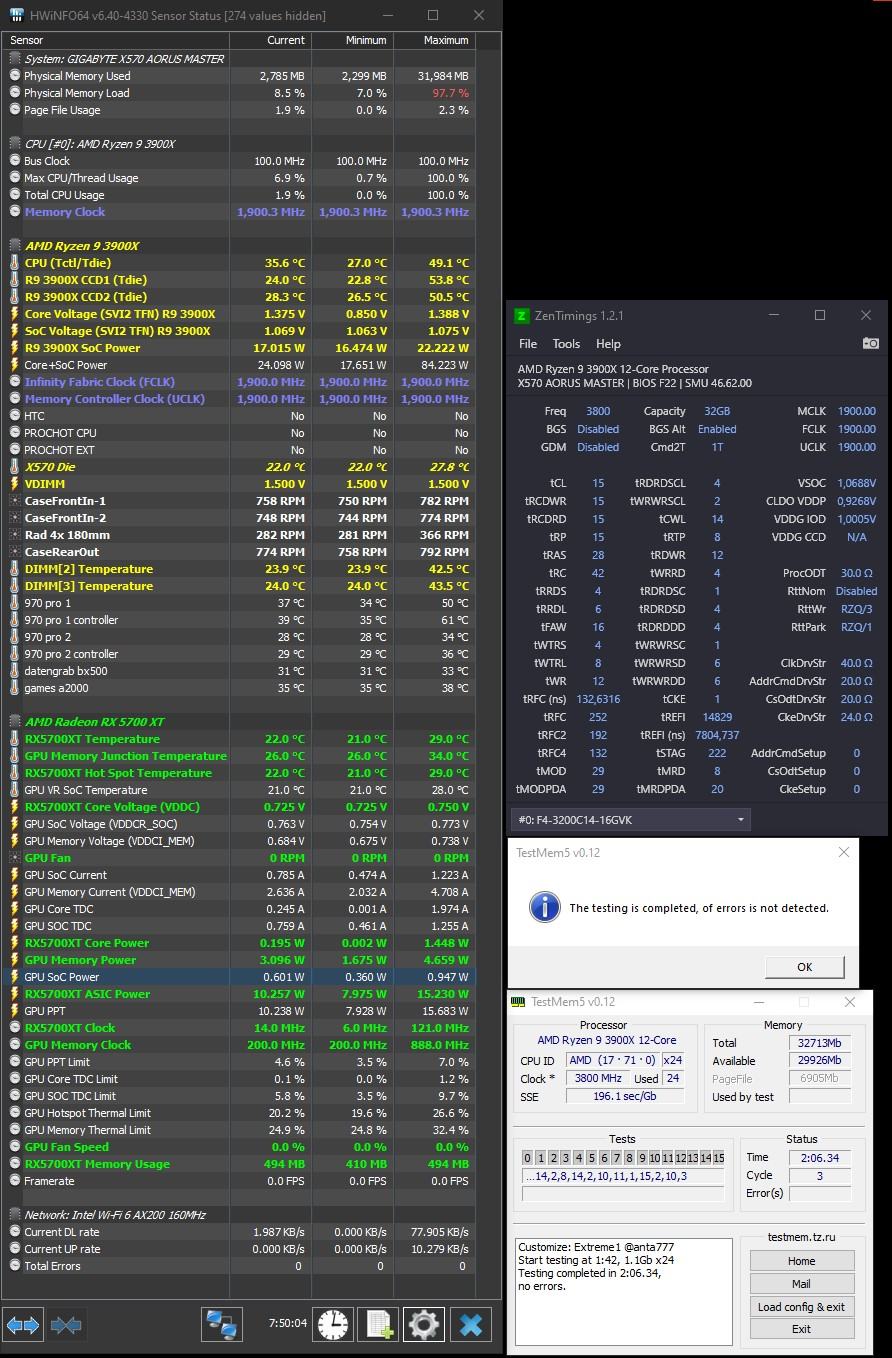Click the 2:06.34 Time value in TestMem5 Status
Image resolution: width=892 pixels, height=1358 pixels.
click(819, 1158)
